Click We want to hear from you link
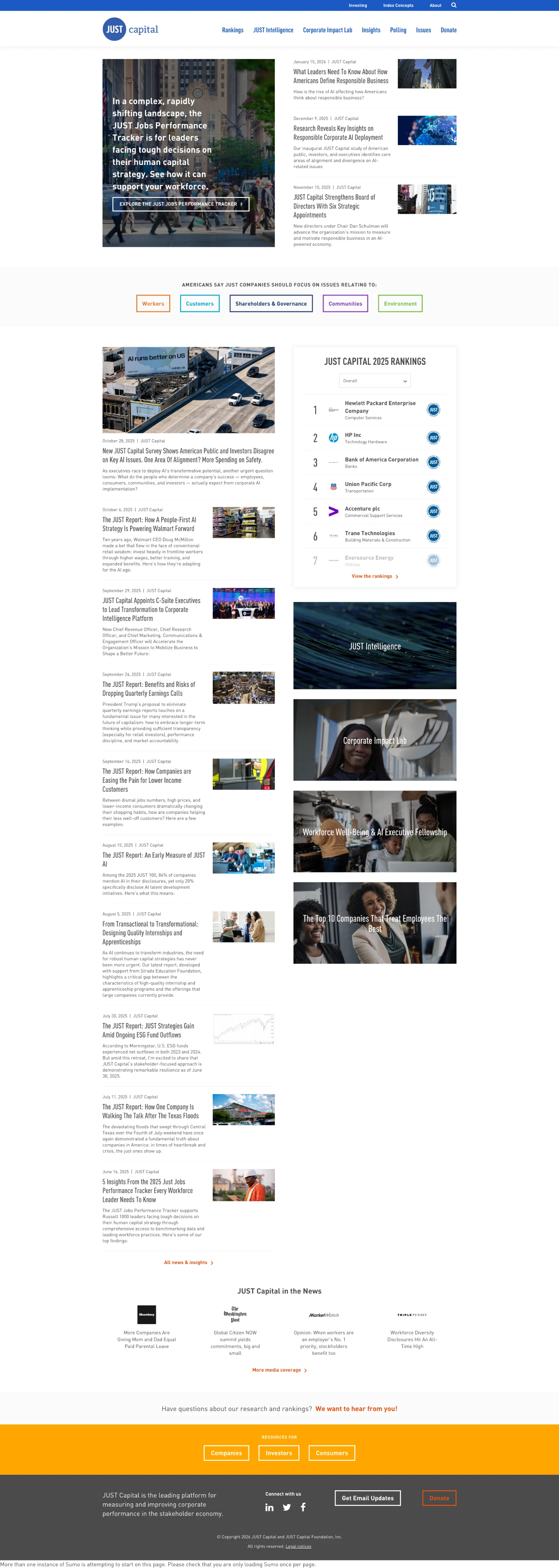Viewport: 559px width, 1568px height. click(356, 1408)
